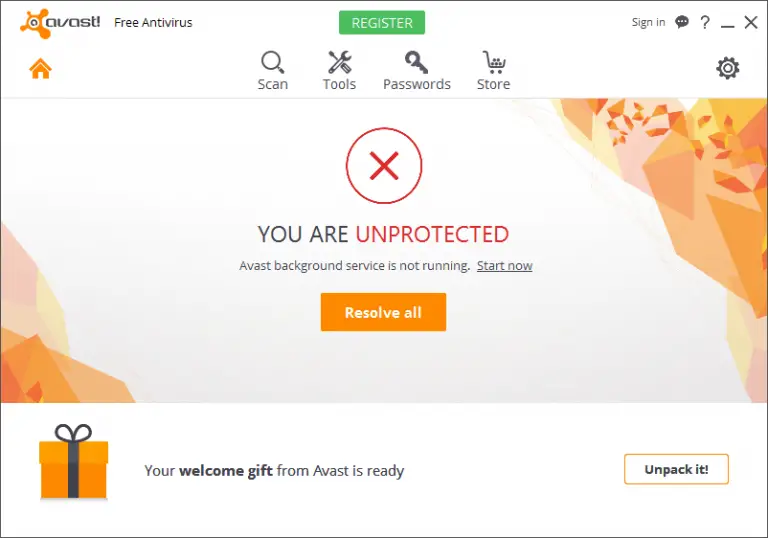The image size is (768, 538).
Task: Click the orange gift box image
Action: (73, 462)
